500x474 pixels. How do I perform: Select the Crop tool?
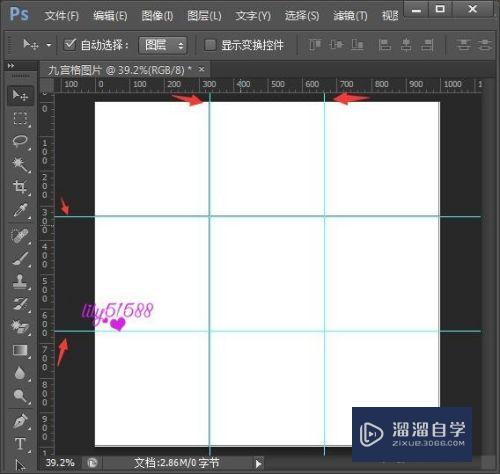(x=20, y=187)
